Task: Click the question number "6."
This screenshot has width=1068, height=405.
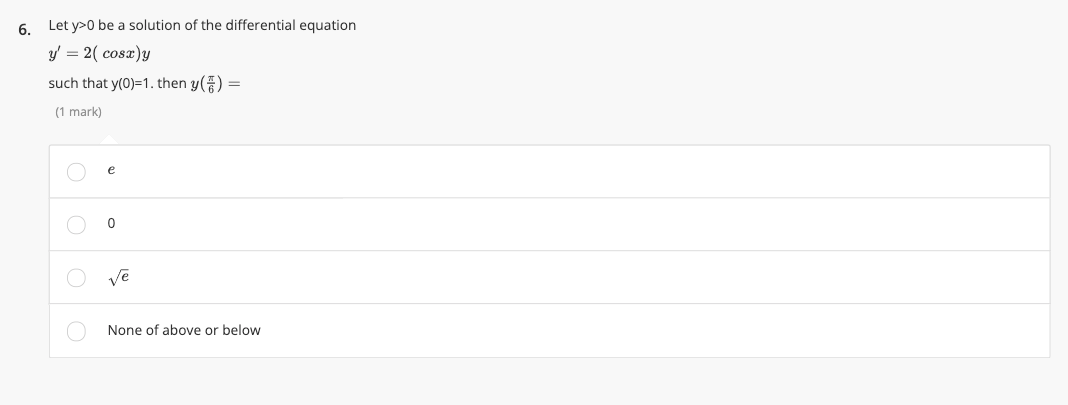Action: [25, 28]
